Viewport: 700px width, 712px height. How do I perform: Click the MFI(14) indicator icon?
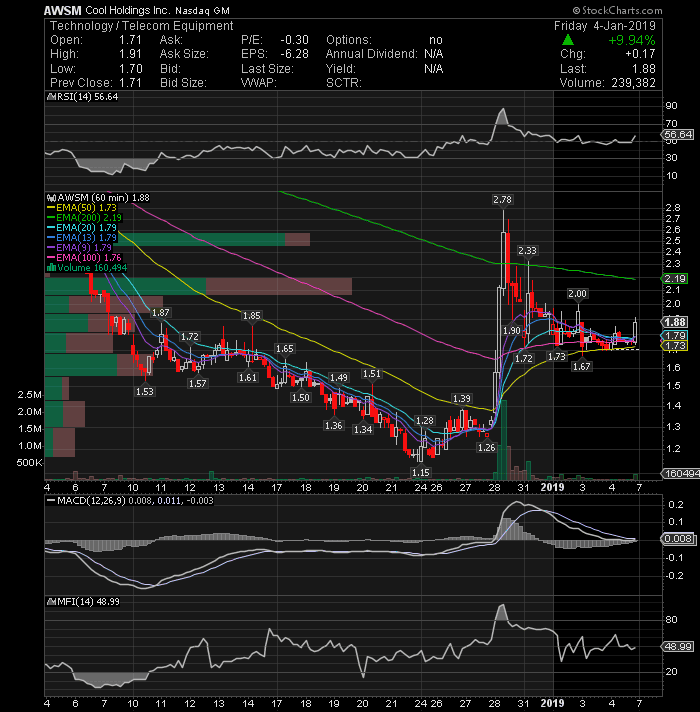tap(51, 602)
